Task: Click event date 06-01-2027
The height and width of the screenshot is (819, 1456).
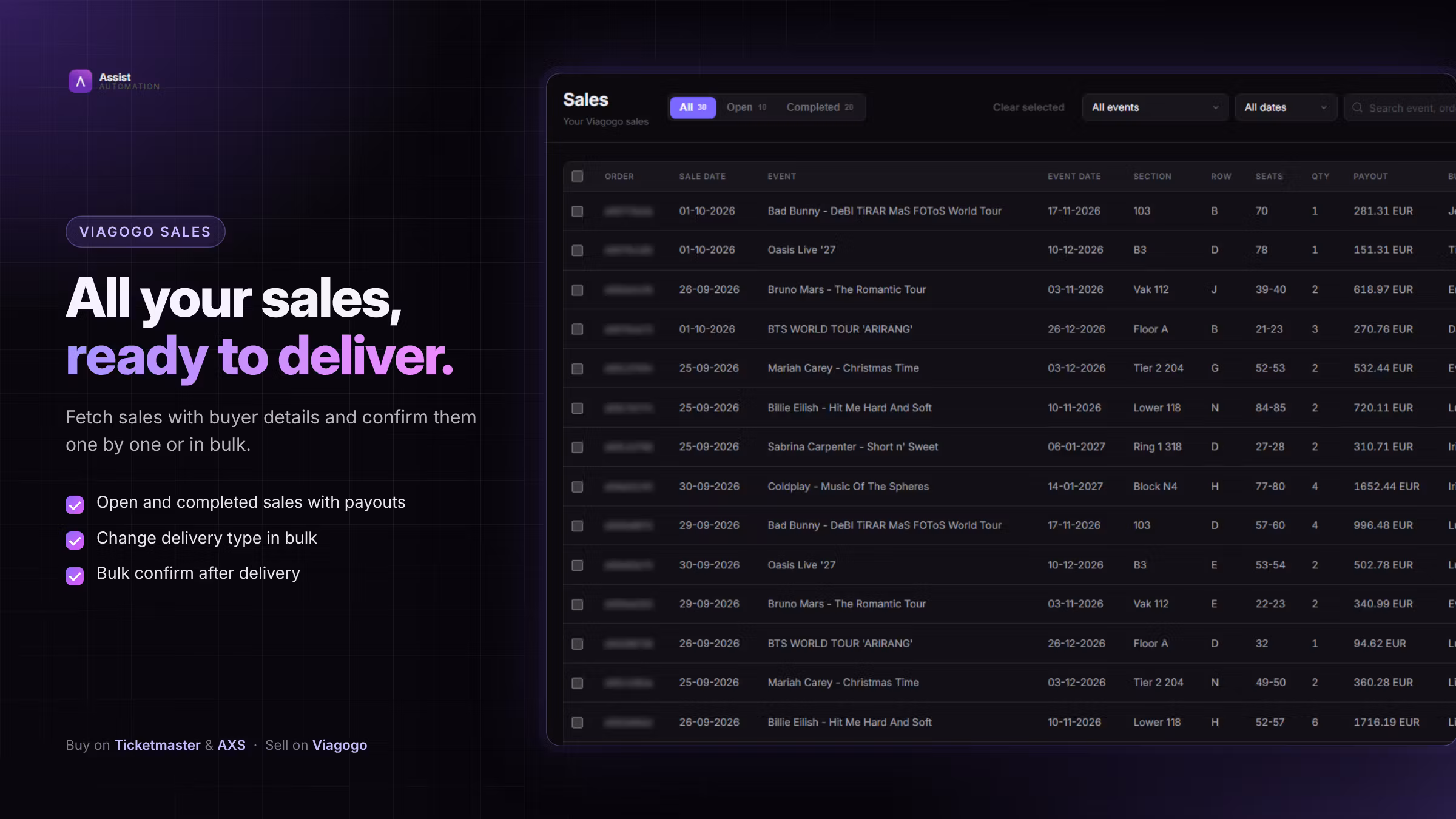Action: 1076,447
